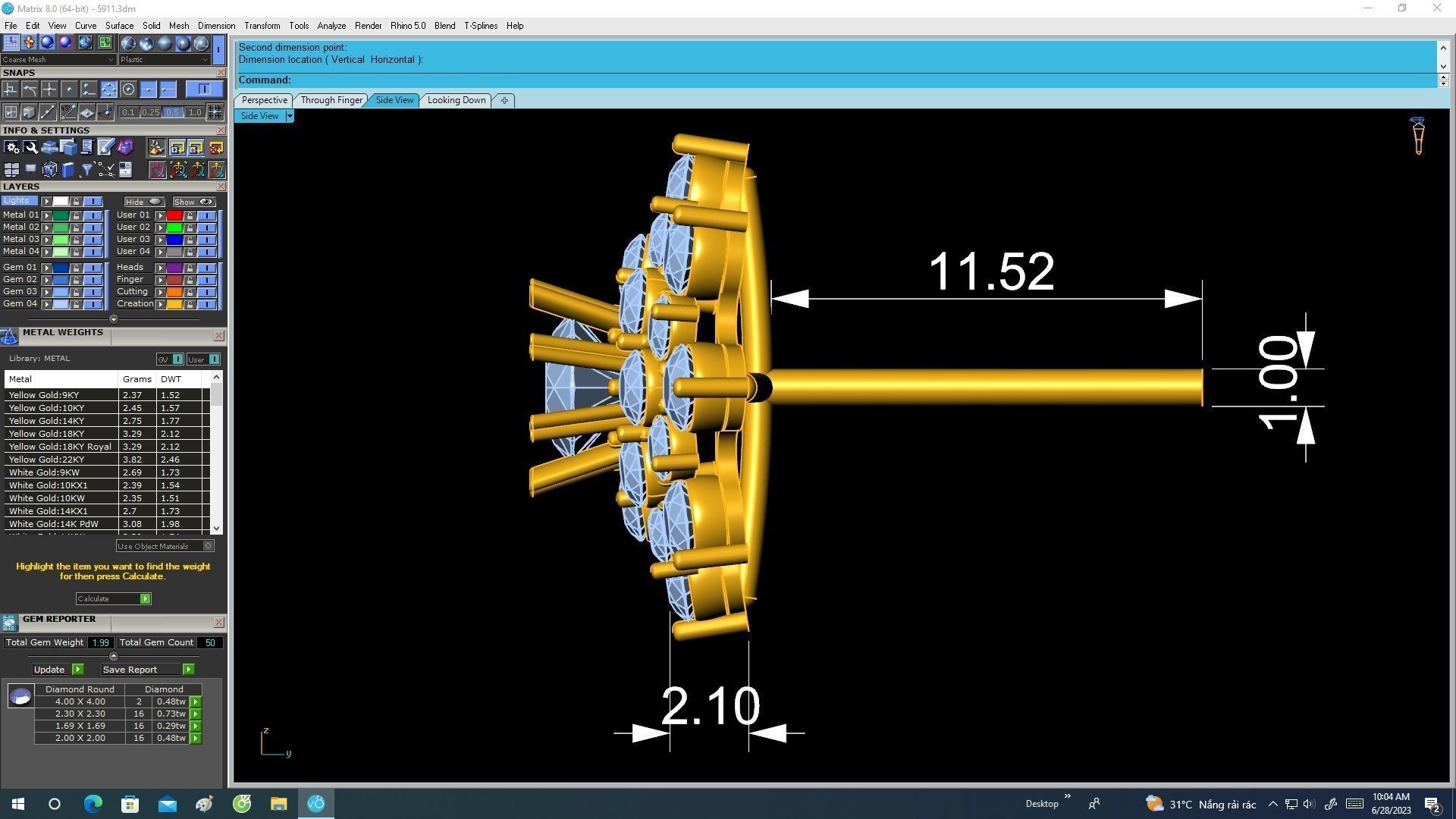1456x819 pixels.
Task: Toggle the Metal 01 layer on/off switch
Action: [x=93, y=215]
